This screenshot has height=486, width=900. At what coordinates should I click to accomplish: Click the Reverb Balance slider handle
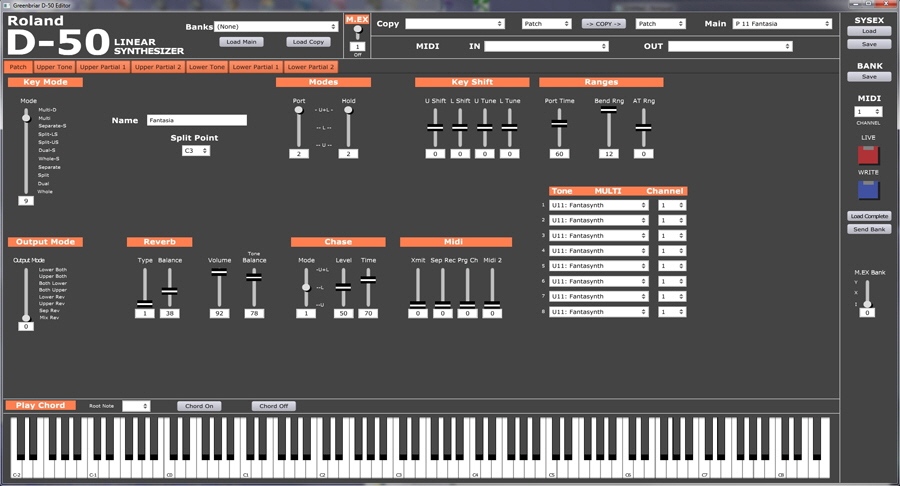tap(169, 291)
